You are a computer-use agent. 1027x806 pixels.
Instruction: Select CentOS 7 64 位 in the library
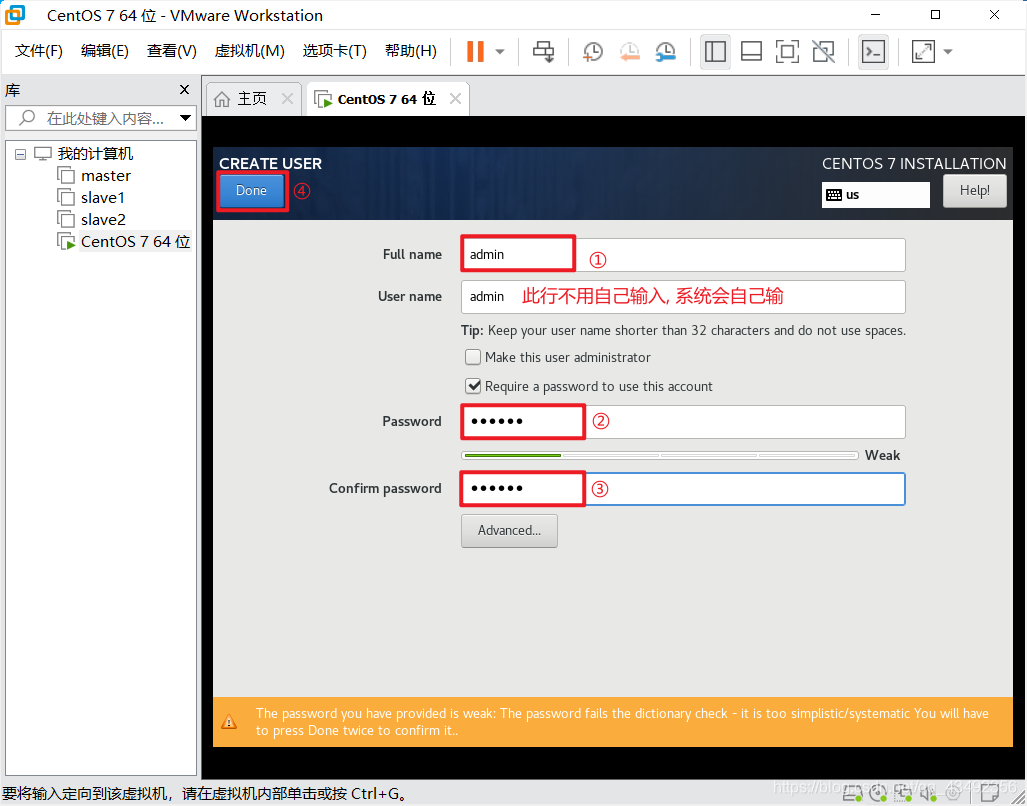(136, 242)
